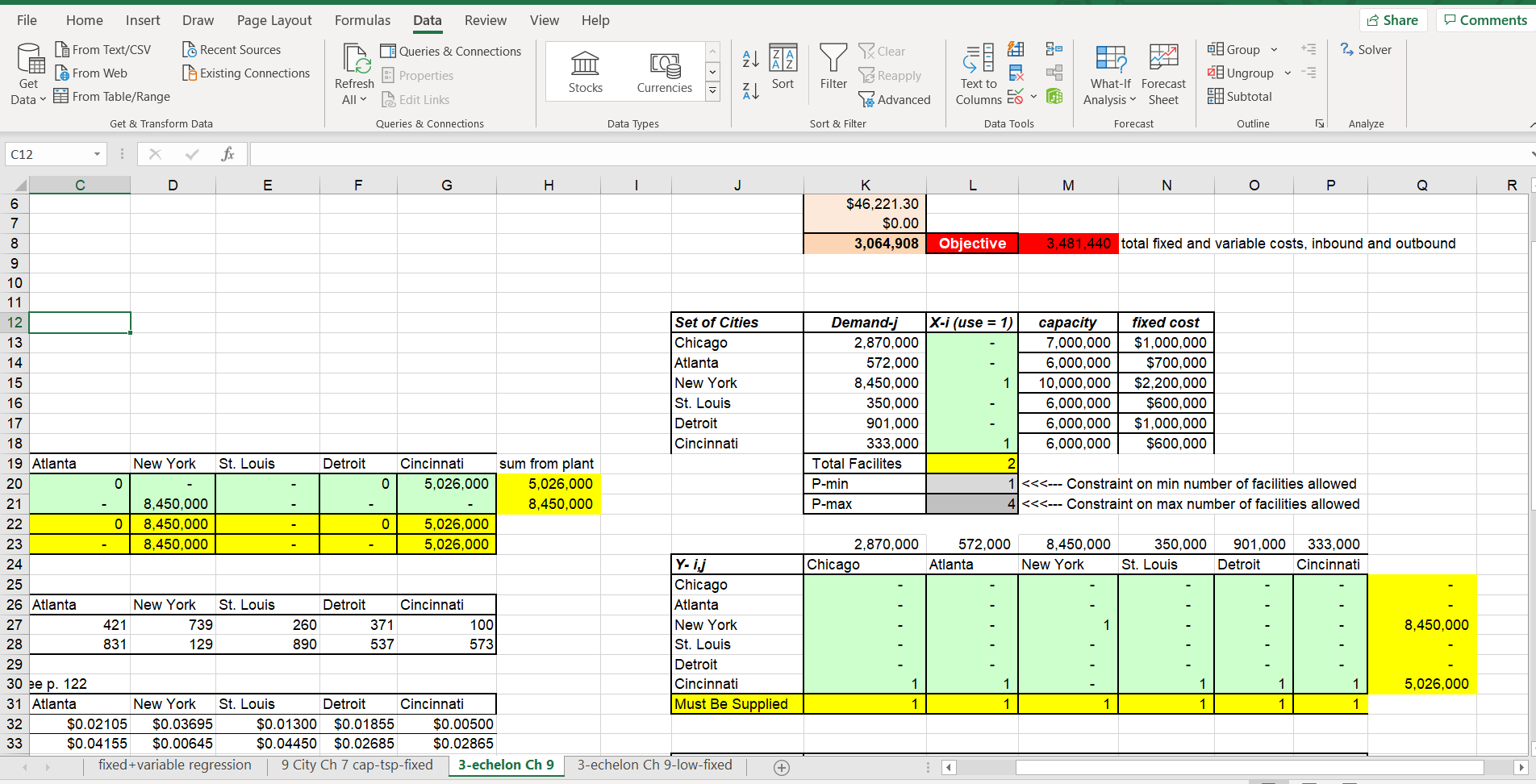The width and height of the screenshot is (1536, 784).
Task: Open Manage Data Model icon
Action: point(1054,97)
